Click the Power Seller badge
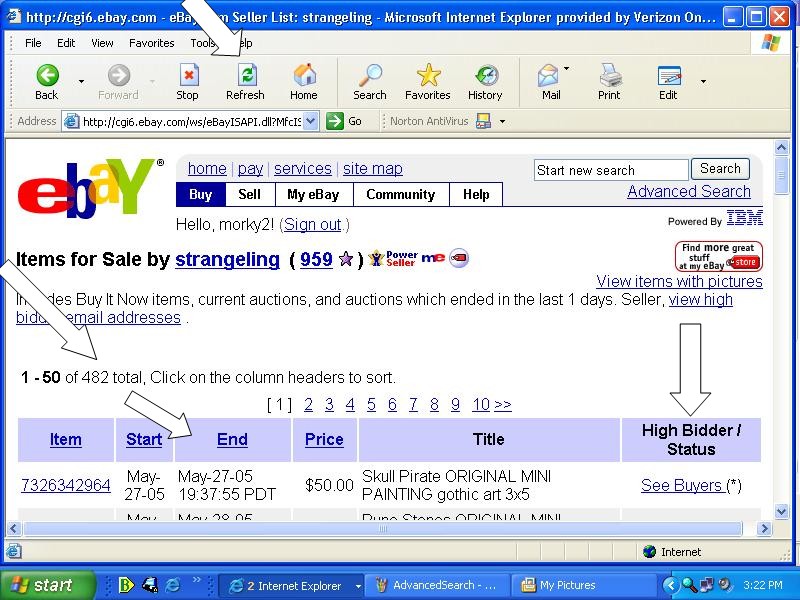 tap(392, 258)
